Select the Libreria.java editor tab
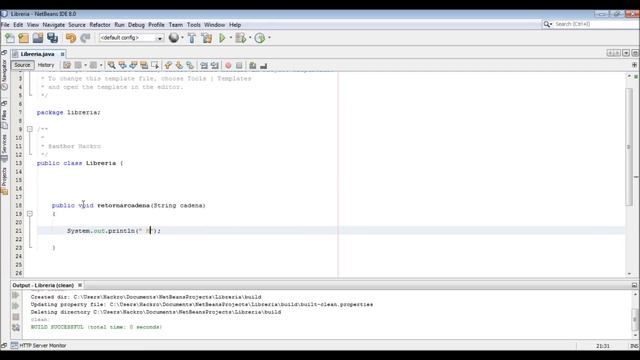The image size is (640, 360). [x=37, y=54]
